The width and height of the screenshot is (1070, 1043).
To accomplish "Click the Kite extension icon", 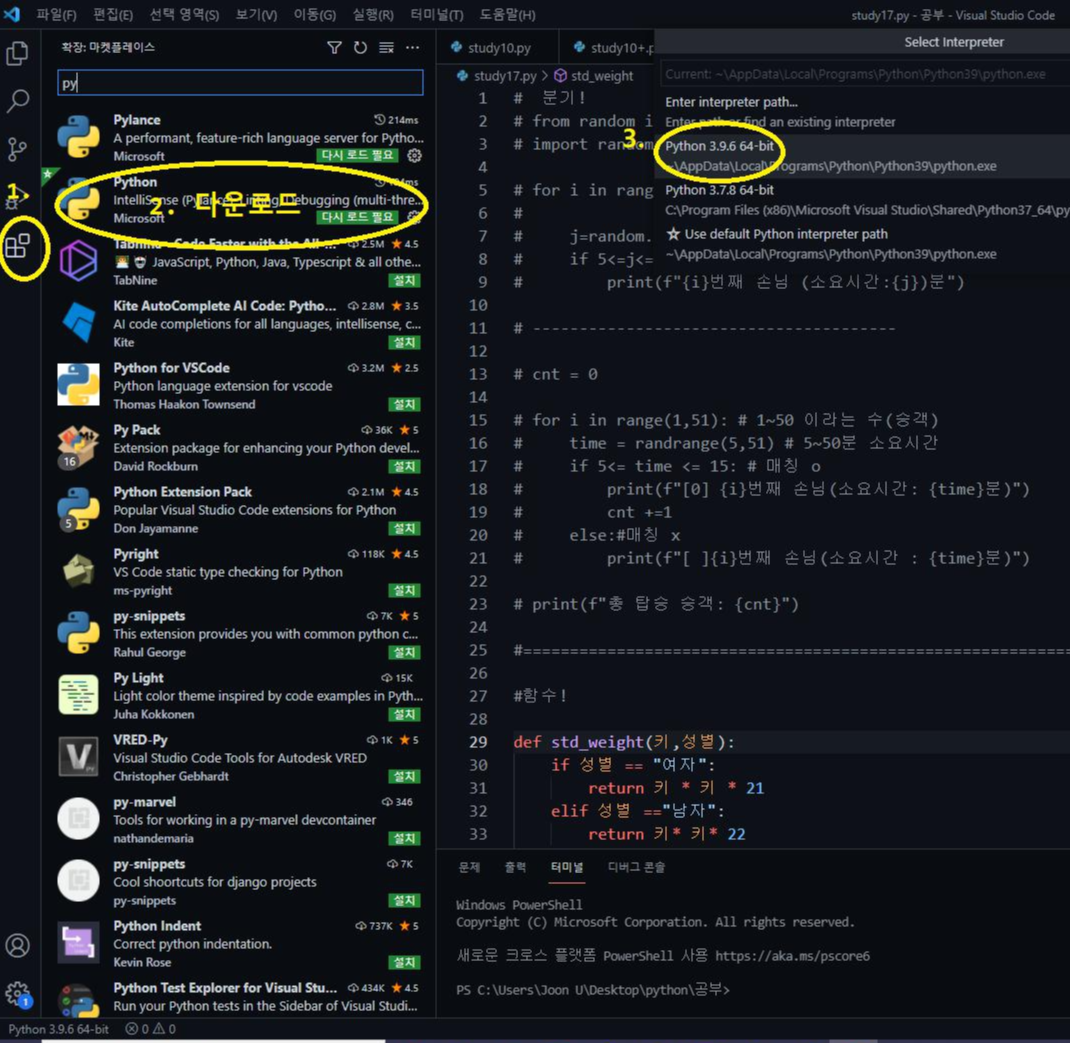I will click(x=78, y=322).
